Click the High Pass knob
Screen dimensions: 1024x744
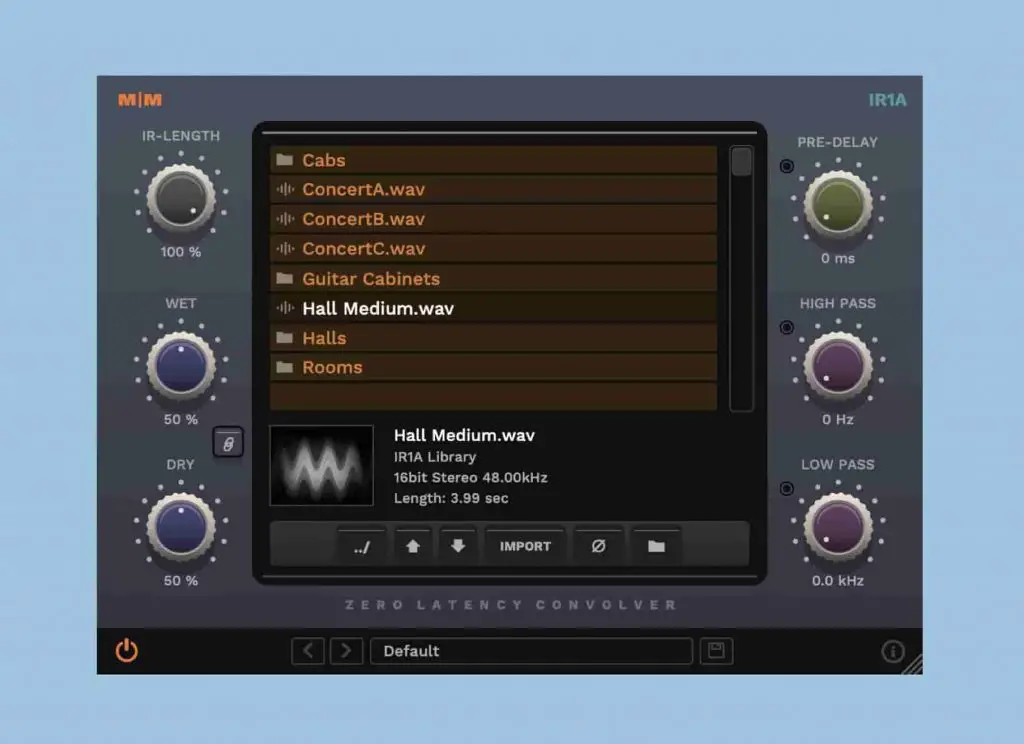click(x=838, y=365)
